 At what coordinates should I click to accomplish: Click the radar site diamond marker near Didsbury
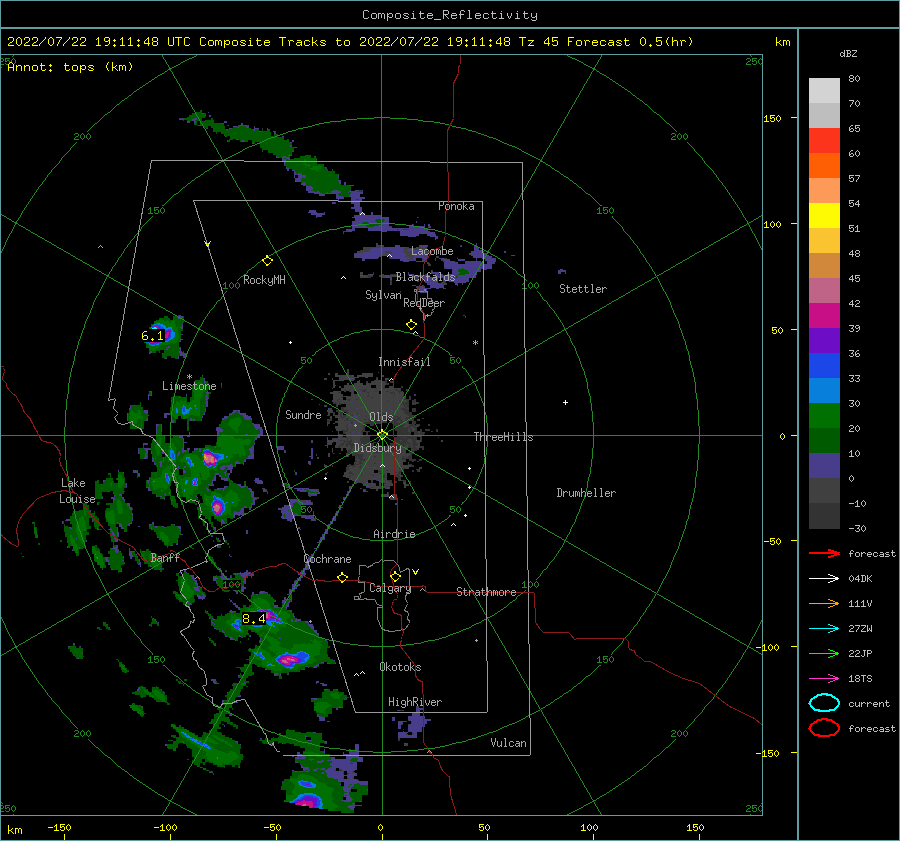[x=382, y=435]
